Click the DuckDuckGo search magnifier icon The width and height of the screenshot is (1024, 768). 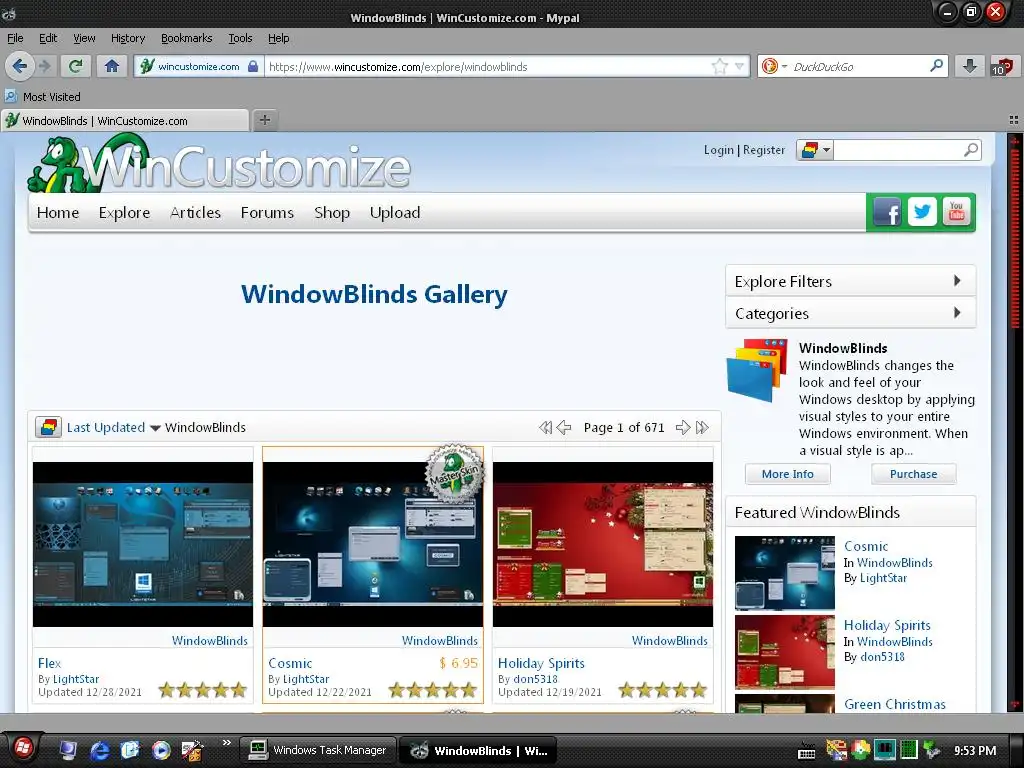pyautogui.click(x=936, y=66)
